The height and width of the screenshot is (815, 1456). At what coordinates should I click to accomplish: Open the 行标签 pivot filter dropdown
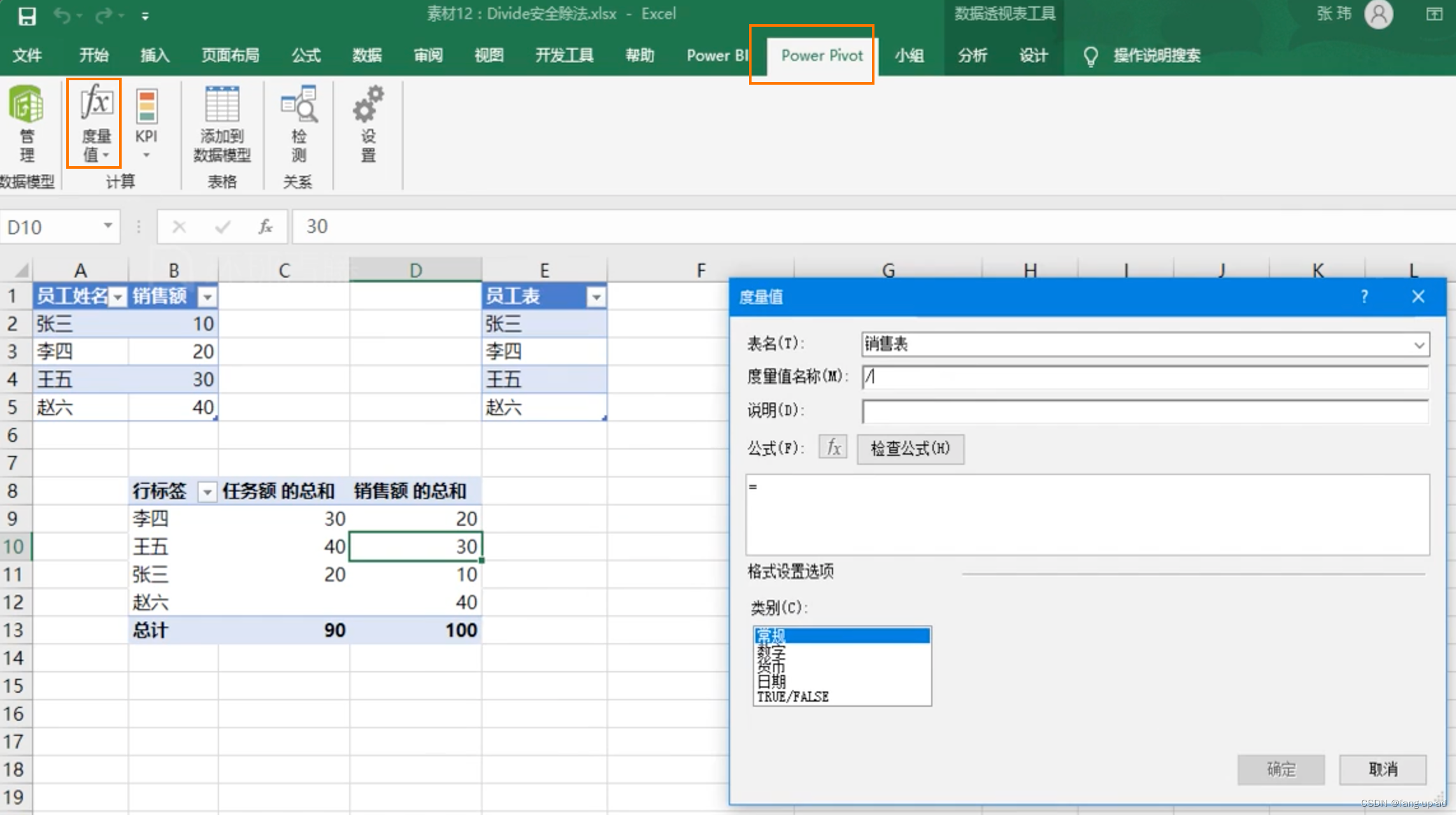tap(207, 491)
